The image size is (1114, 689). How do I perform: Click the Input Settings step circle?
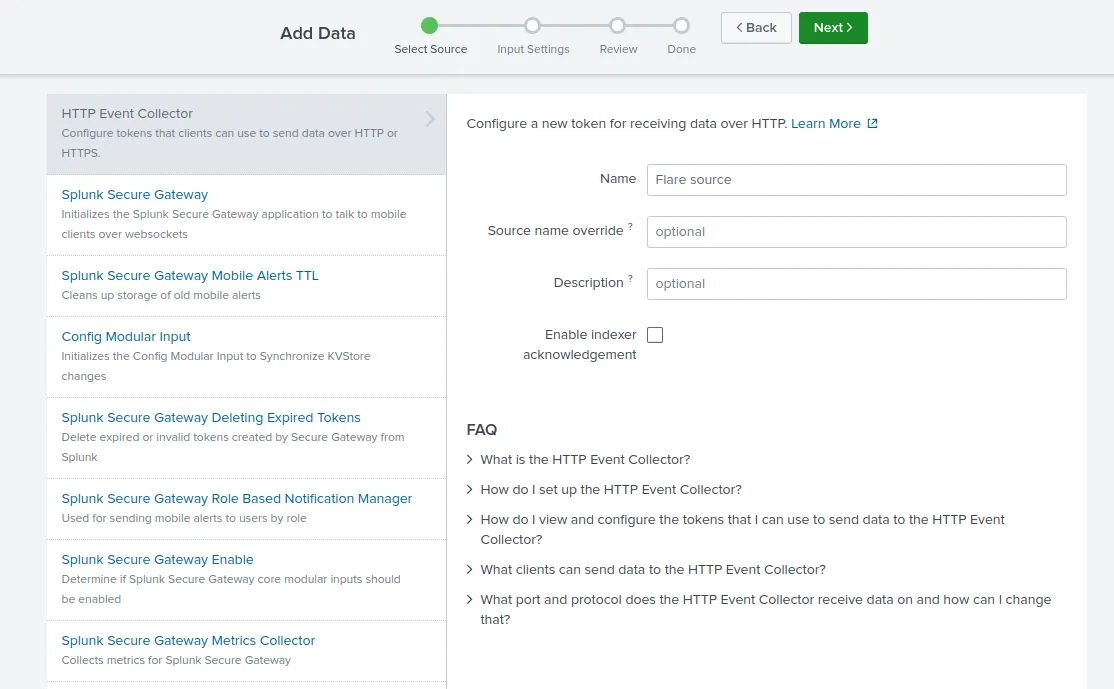point(532,26)
